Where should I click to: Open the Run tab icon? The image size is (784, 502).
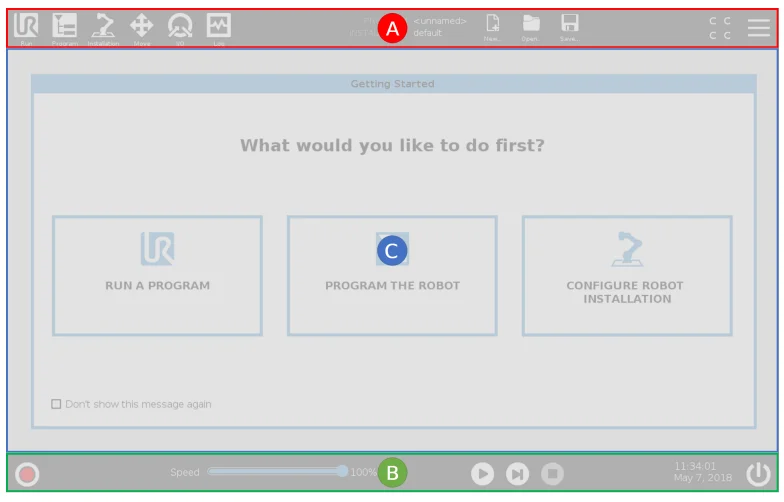[x=27, y=27]
